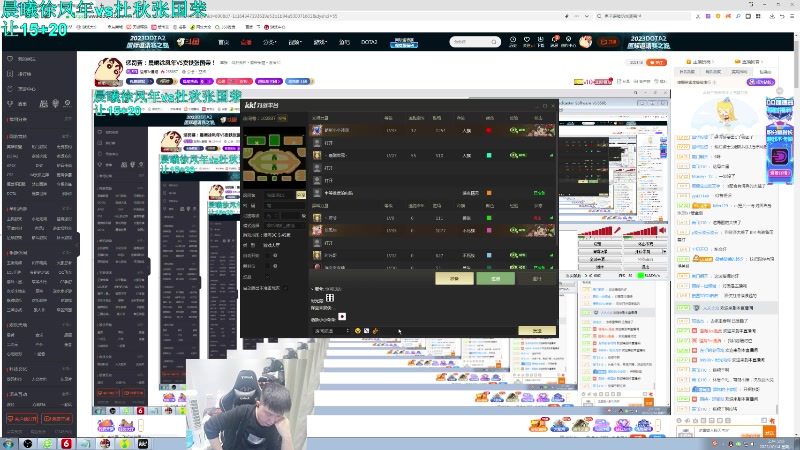800x450 pixels.
Task: Uncheck the third checked box in left panel
Action: point(268,277)
